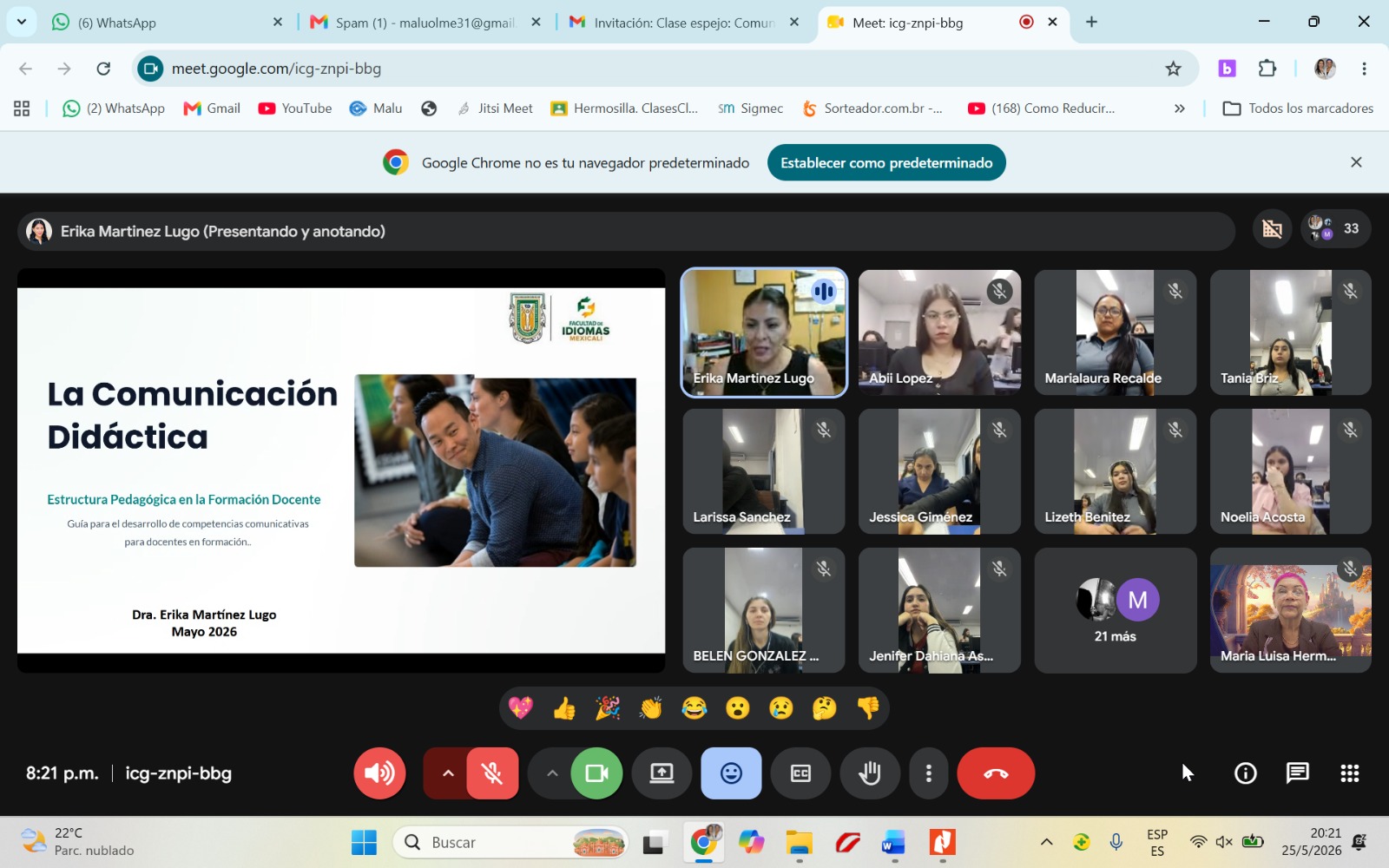Unmute the microphone in Meet controls

[492, 773]
